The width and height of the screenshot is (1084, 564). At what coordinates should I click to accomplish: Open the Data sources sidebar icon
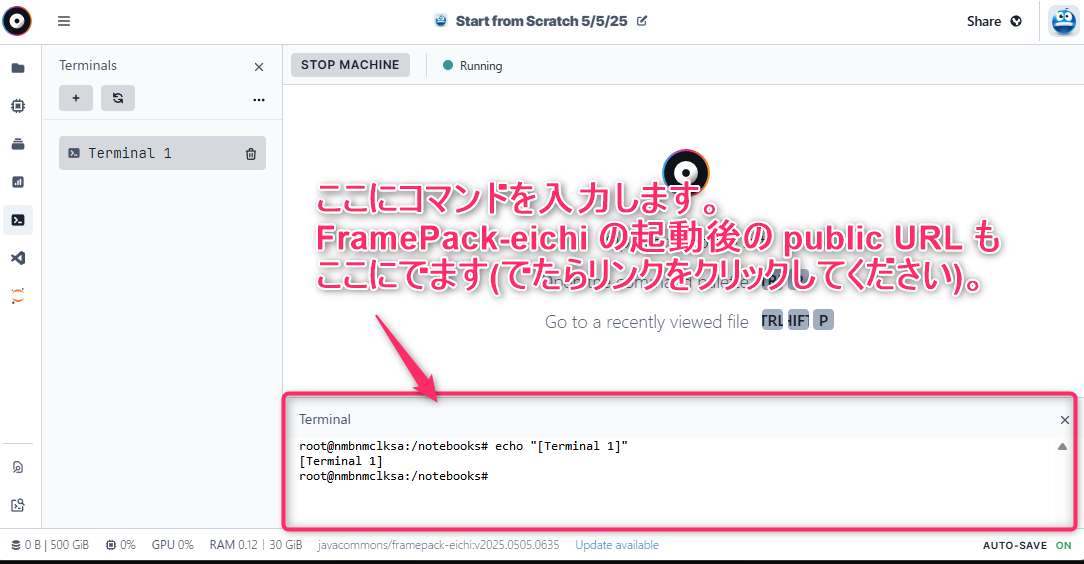point(18,144)
